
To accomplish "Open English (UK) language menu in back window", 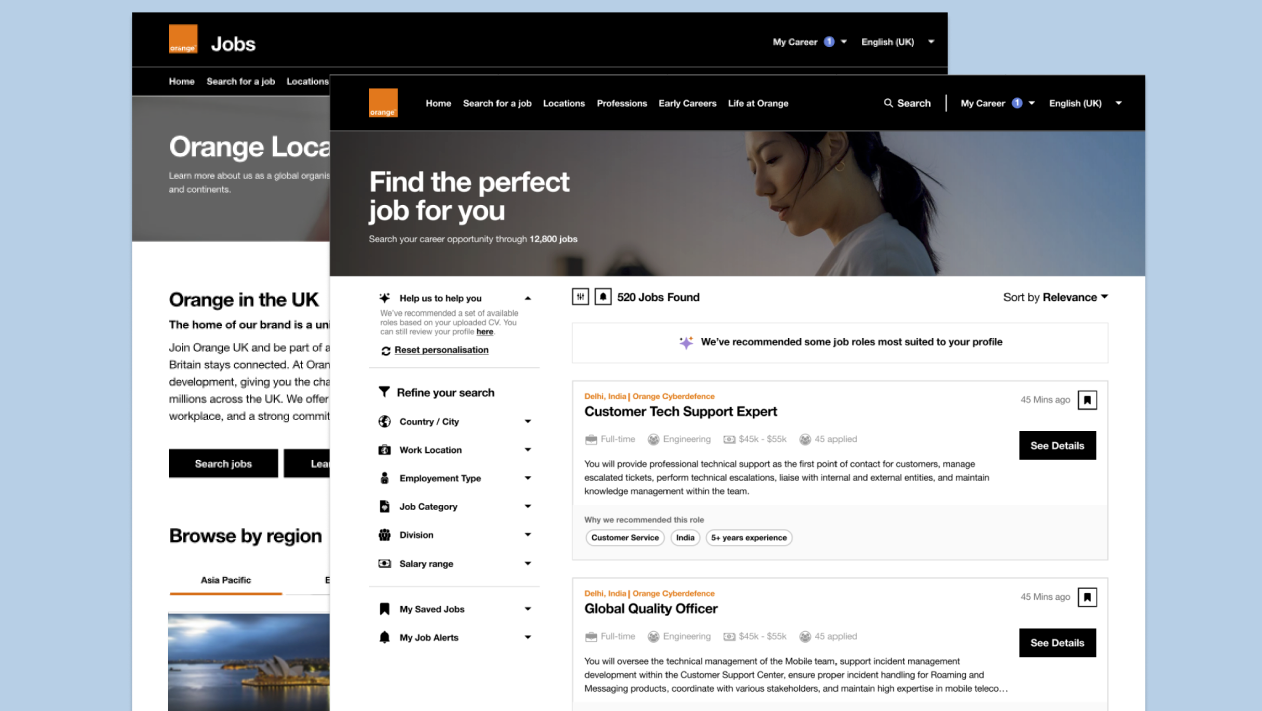I will [x=897, y=42].
